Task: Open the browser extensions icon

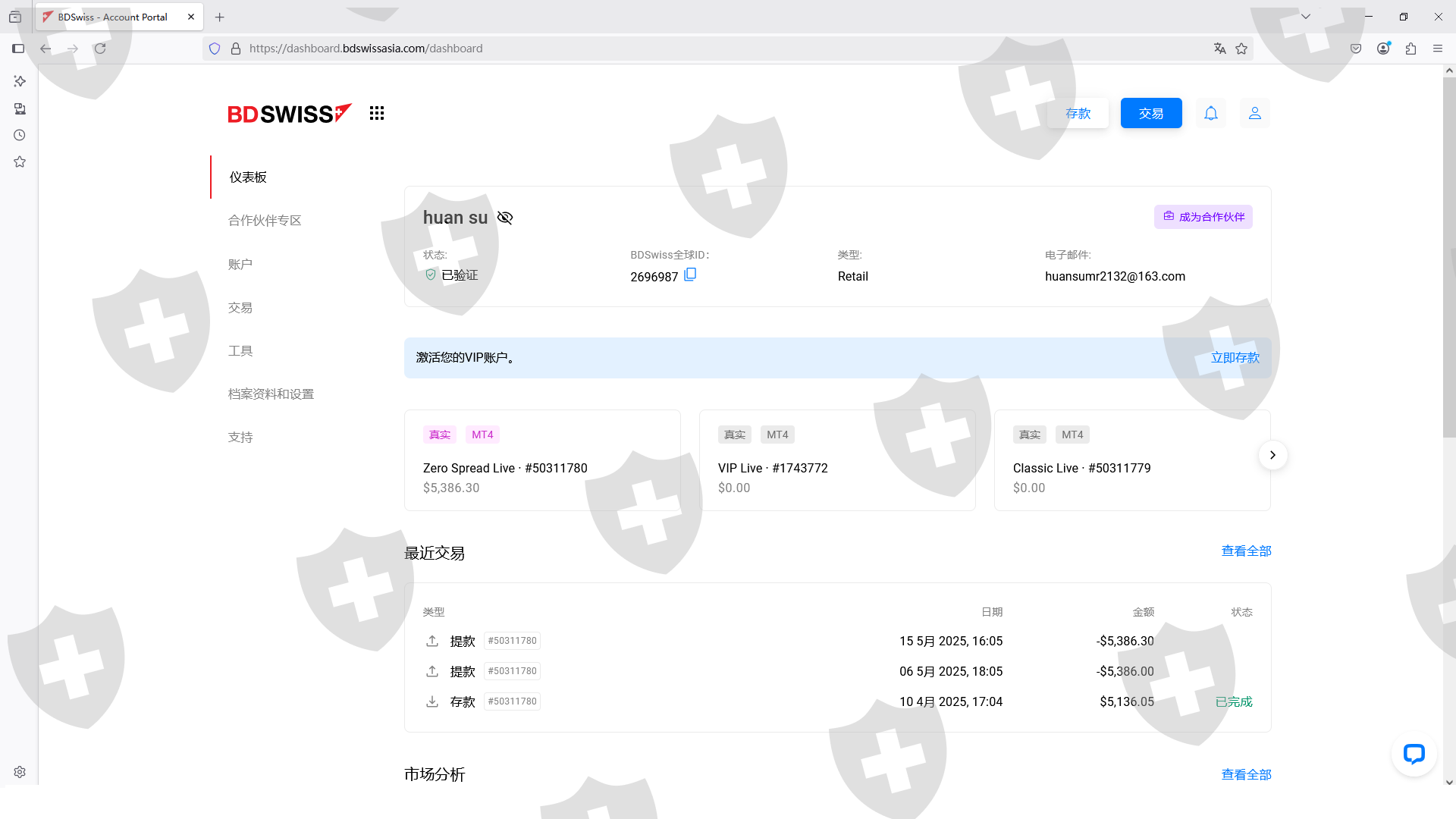Action: pyautogui.click(x=1410, y=49)
